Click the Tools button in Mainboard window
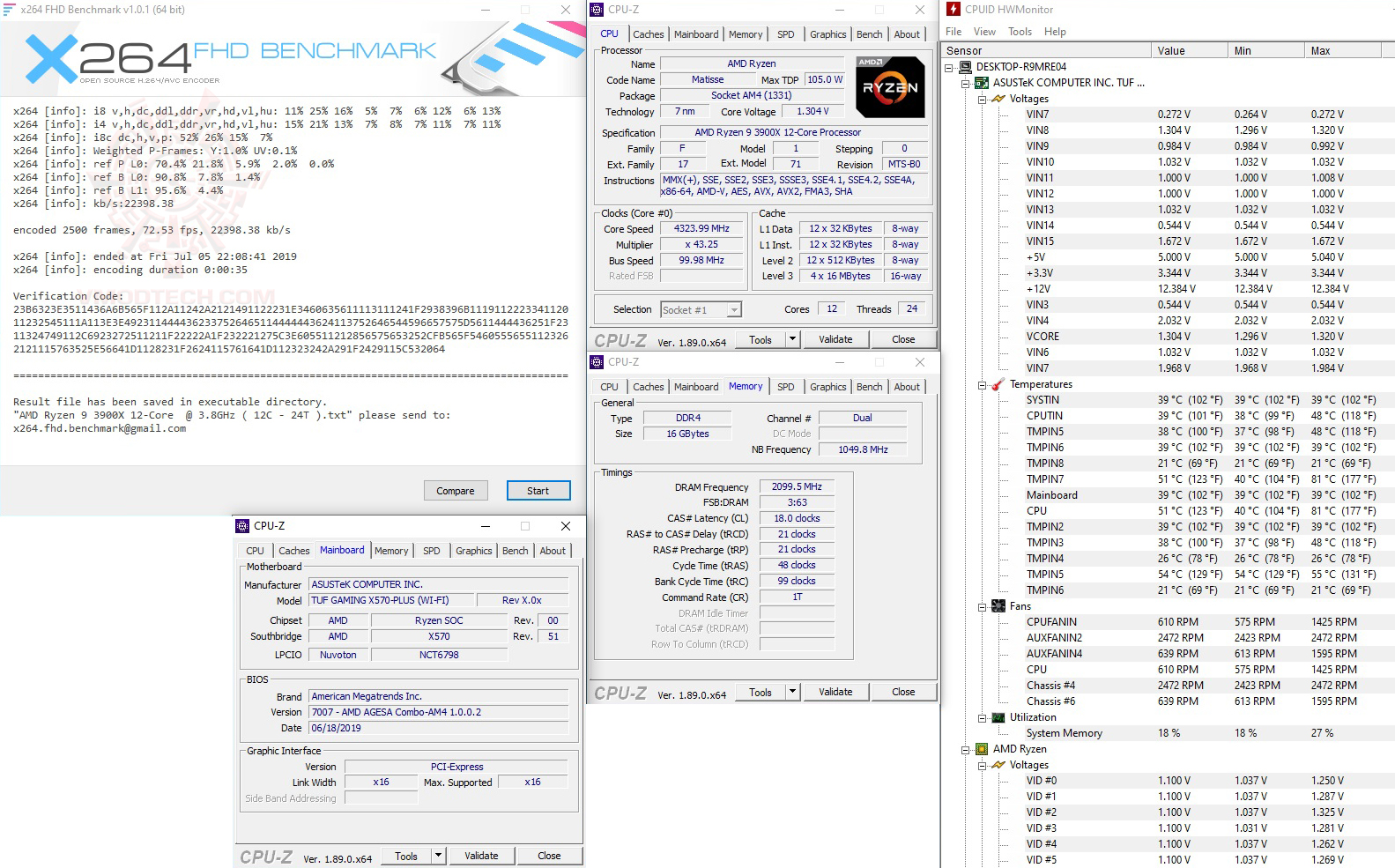 406,856
